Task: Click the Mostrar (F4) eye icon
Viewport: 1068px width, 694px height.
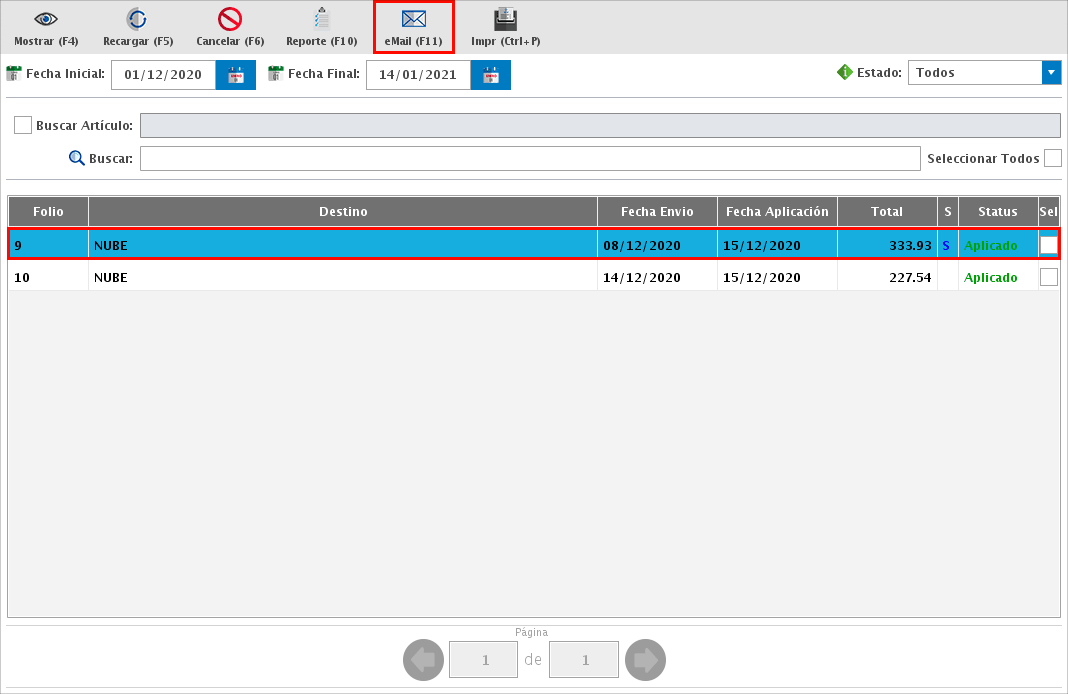Action: tap(46, 19)
